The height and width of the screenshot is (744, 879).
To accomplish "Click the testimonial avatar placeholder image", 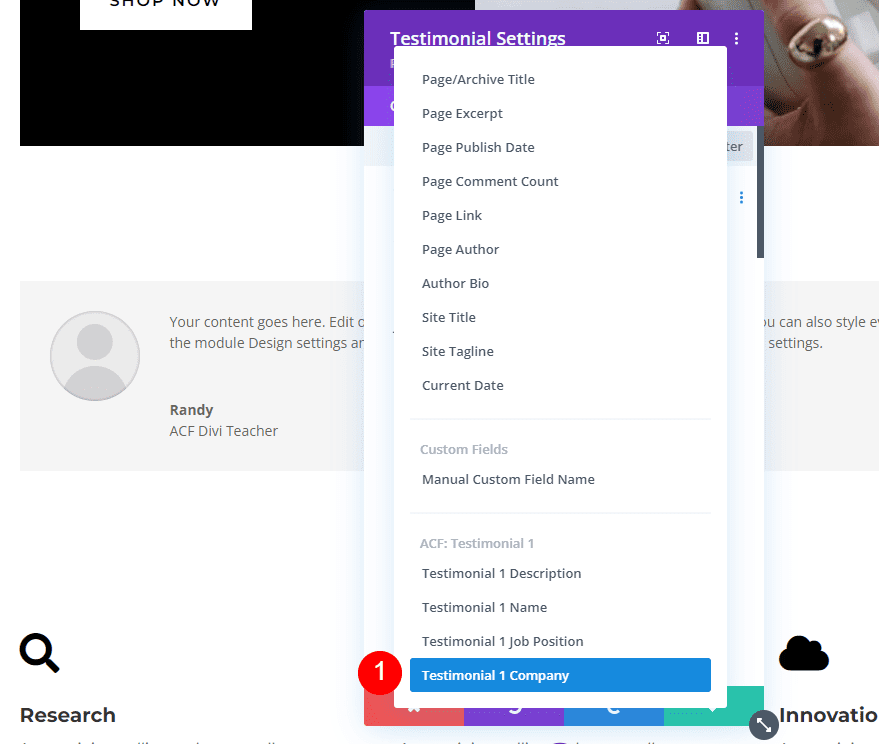I will coord(95,356).
